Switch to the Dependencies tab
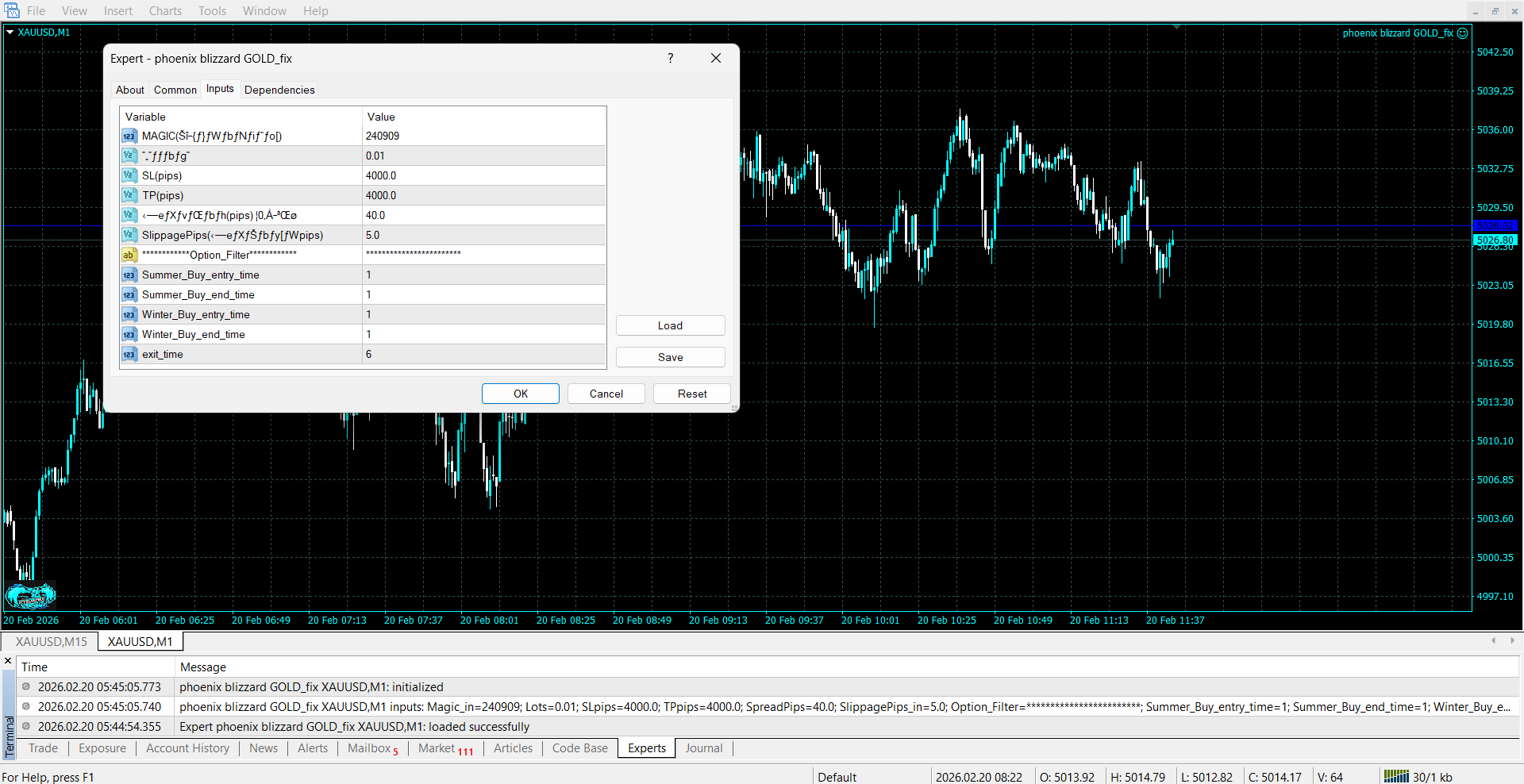The image size is (1524, 784). point(279,90)
